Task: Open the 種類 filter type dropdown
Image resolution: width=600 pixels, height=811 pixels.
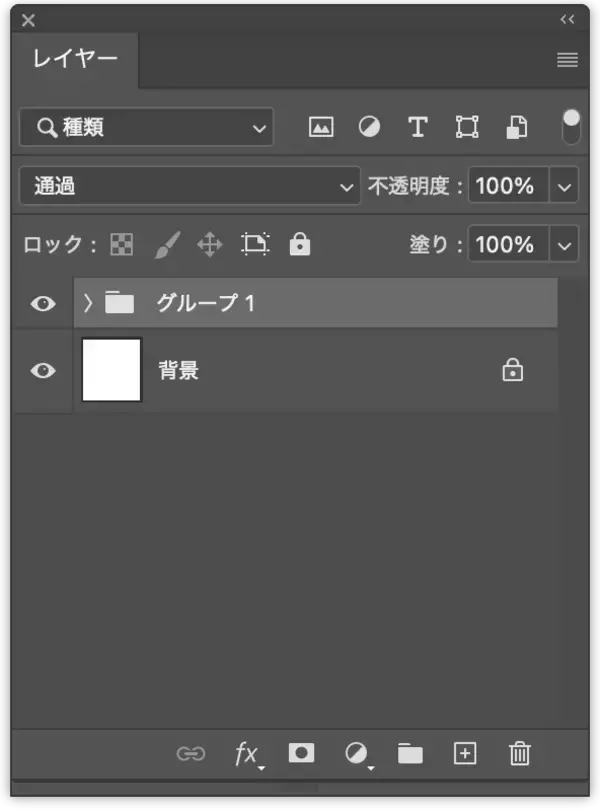Action: click(146, 127)
